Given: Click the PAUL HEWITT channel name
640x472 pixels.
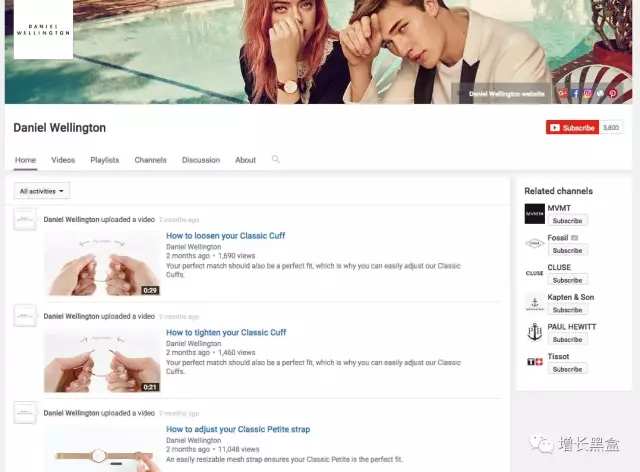Looking at the screenshot, I should [x=571, y=327].
